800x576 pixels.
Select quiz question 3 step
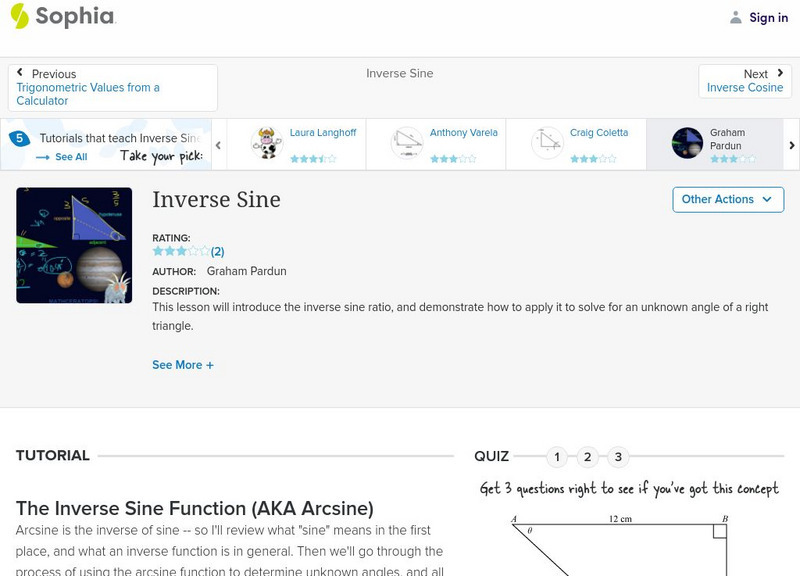(x=619, y=457)
